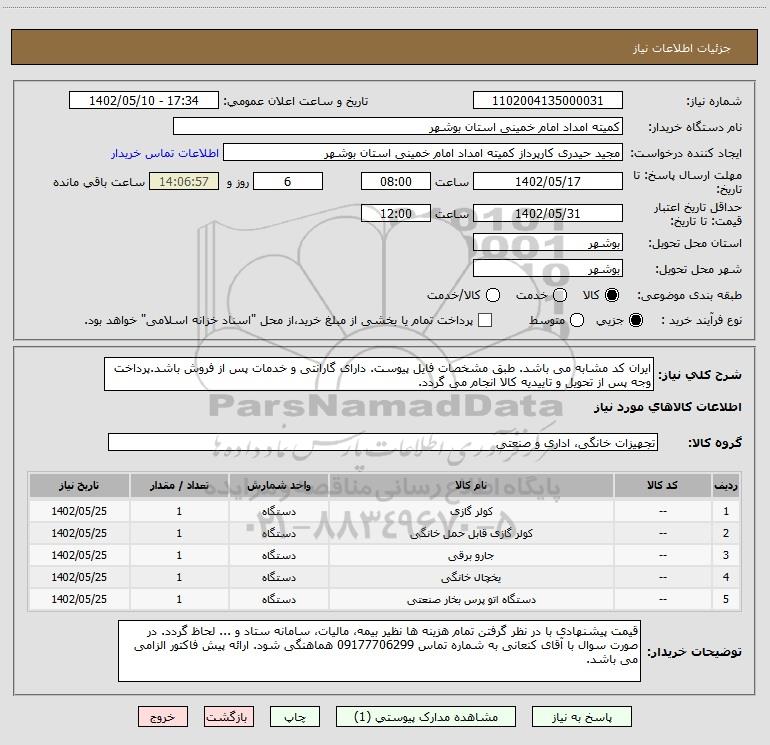Click the واحد شمارش column header
Viewport: 770px width, 745px height.
click(279, 485)
